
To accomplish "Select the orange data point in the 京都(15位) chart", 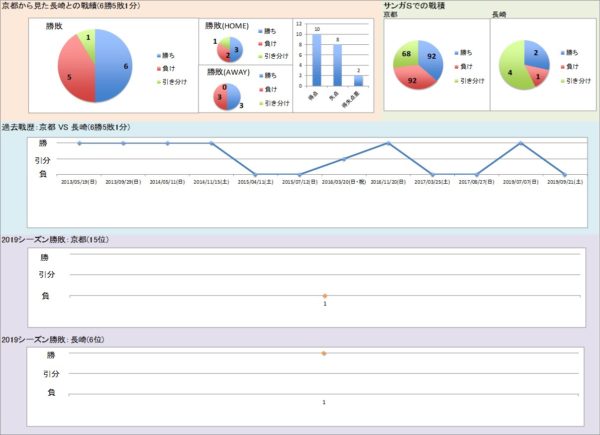I will pos(325,296).
